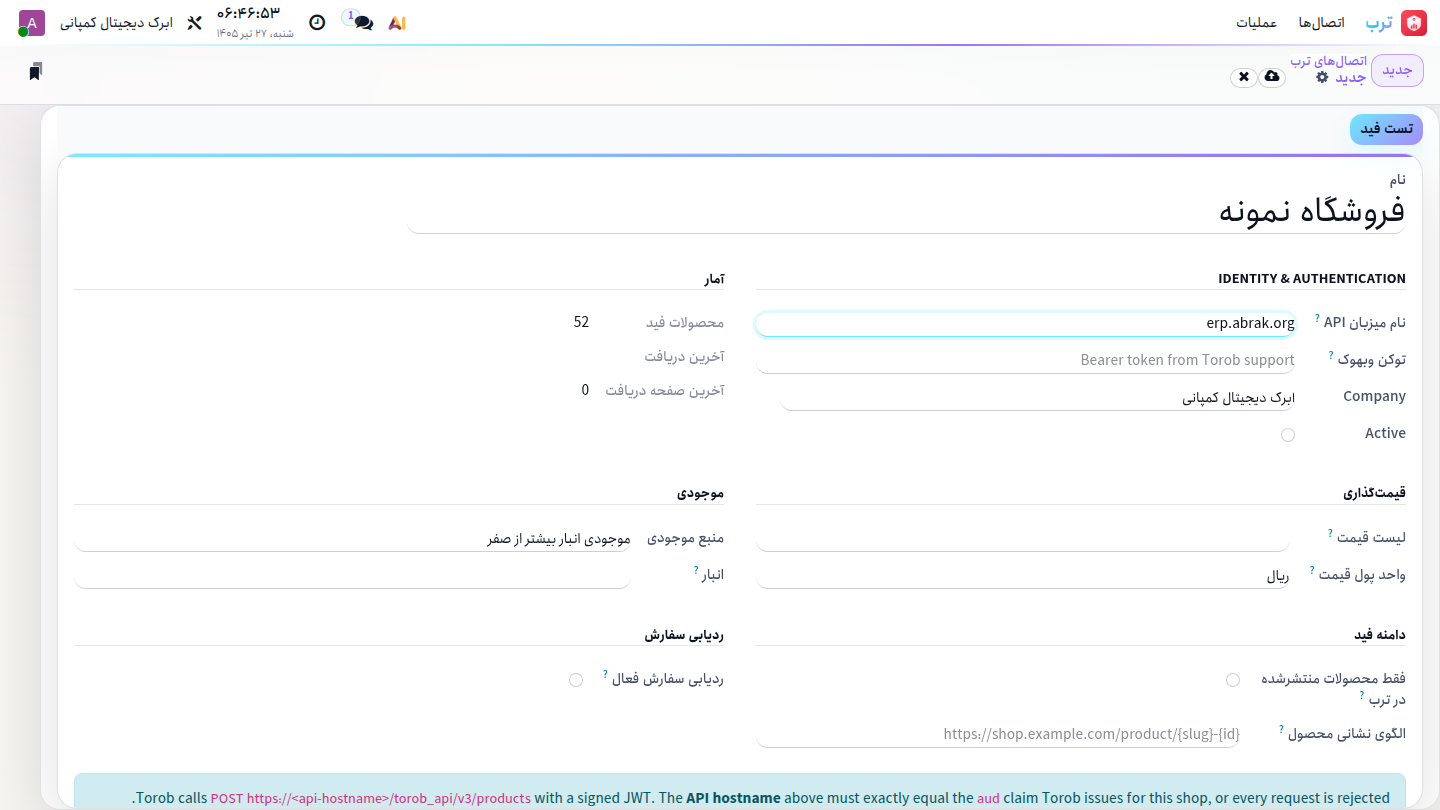Show help tooltip for نام میزبان API
Screen dimensions: 1440x810
tap(1317, 318)
